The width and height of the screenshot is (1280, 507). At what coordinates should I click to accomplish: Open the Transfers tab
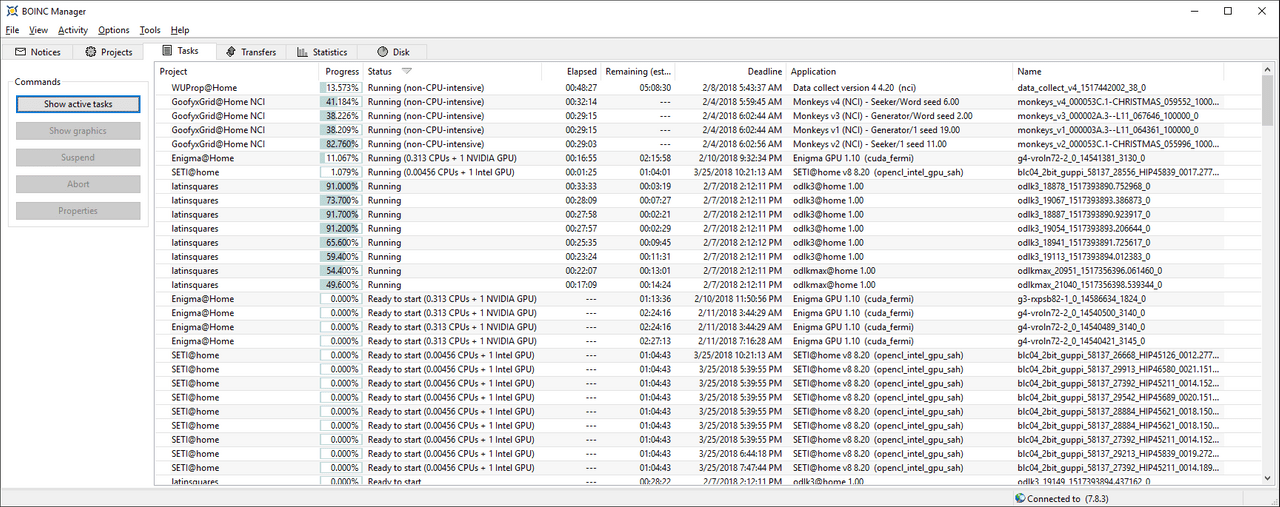(251, 52)
